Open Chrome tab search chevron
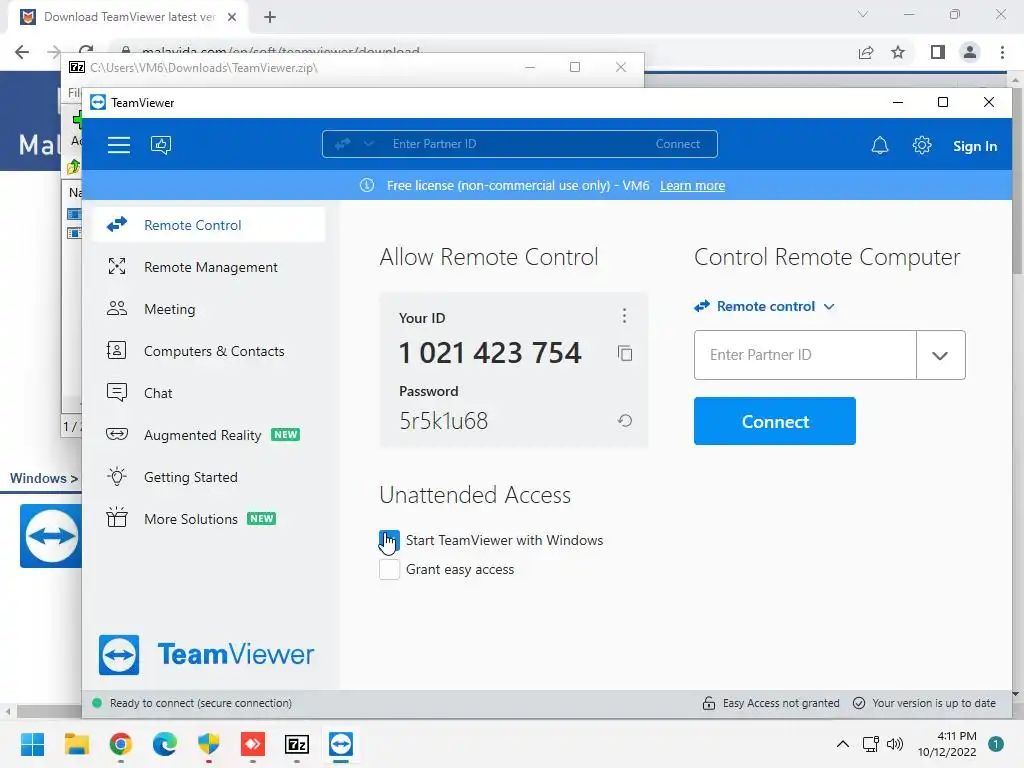The image size is (1024, 768). tap(863, 14)
